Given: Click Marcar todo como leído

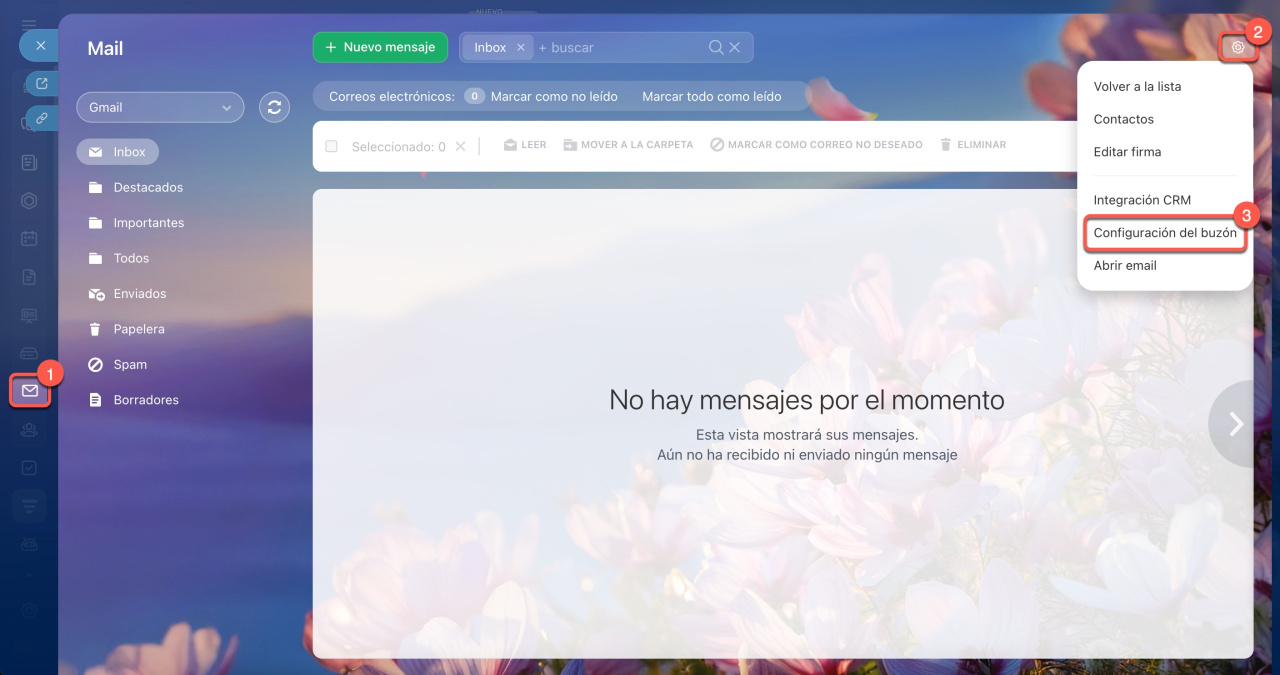Looking at the screenshot, I should (x=711, y=97).
